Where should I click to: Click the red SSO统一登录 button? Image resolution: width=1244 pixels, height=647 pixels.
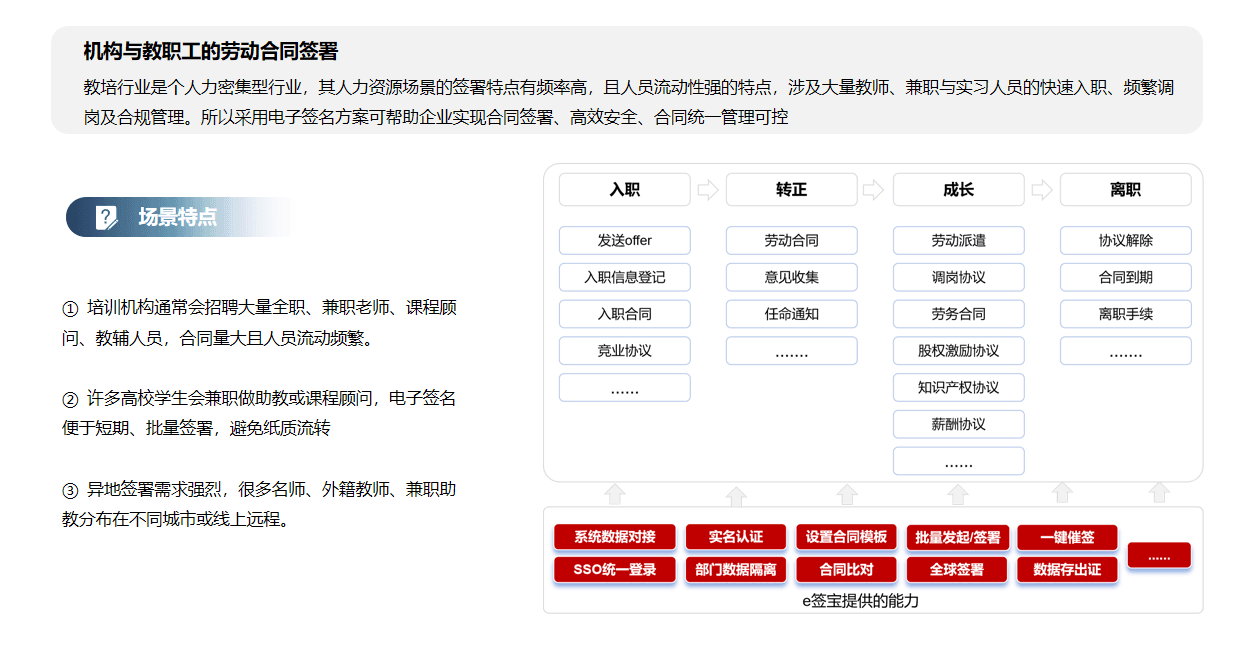615,570
